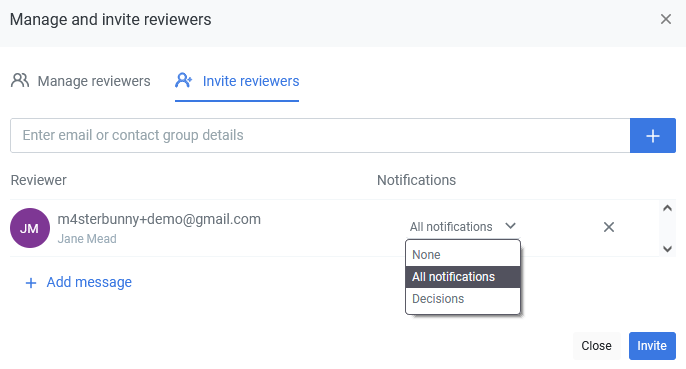
Task: Choose All notifications option in list
Action: (x=463, y=277)
